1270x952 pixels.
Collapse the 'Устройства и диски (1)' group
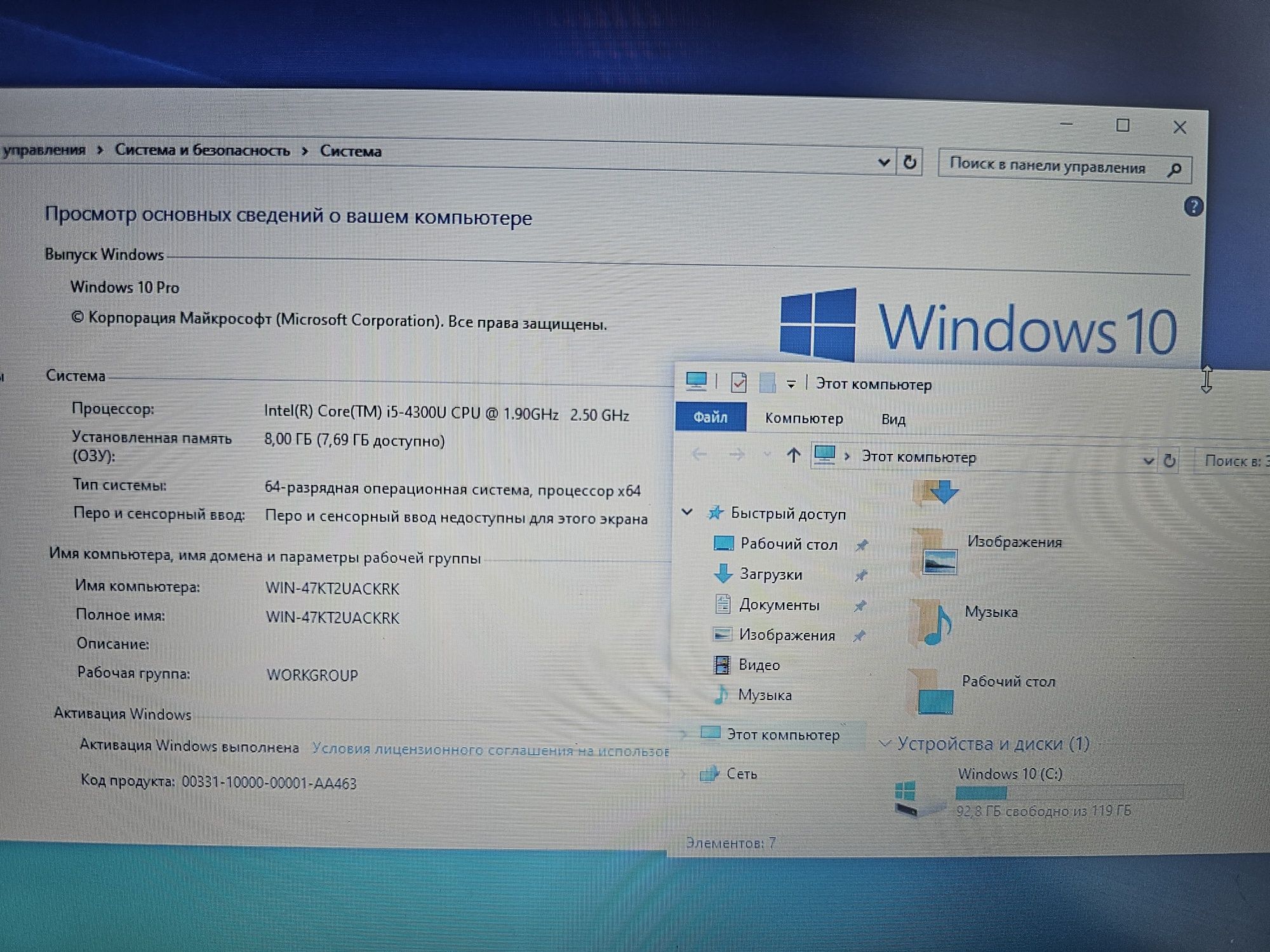point(885,743)
